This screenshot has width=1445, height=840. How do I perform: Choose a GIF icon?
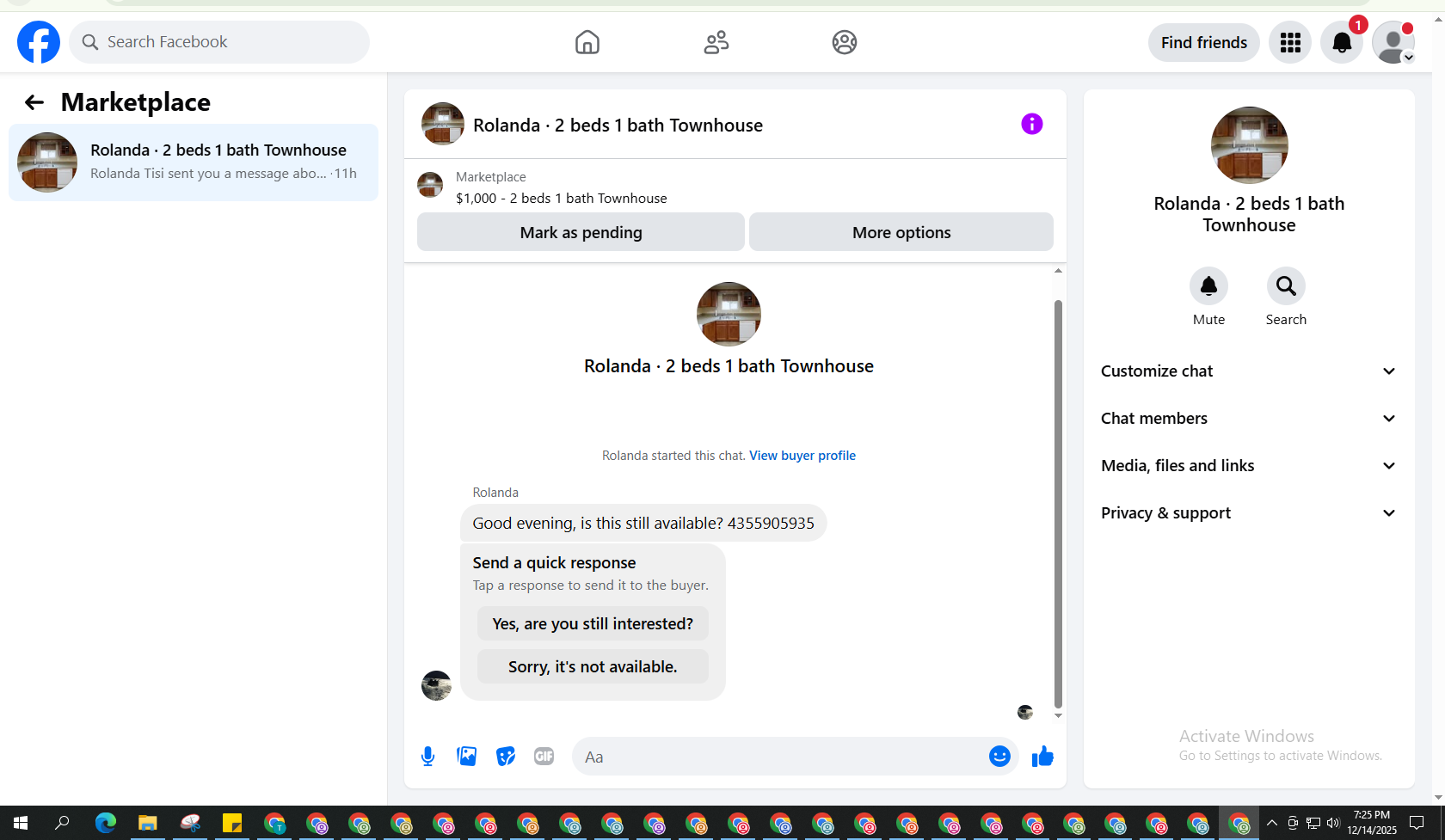pyautogui.click(x=544, y=757)
